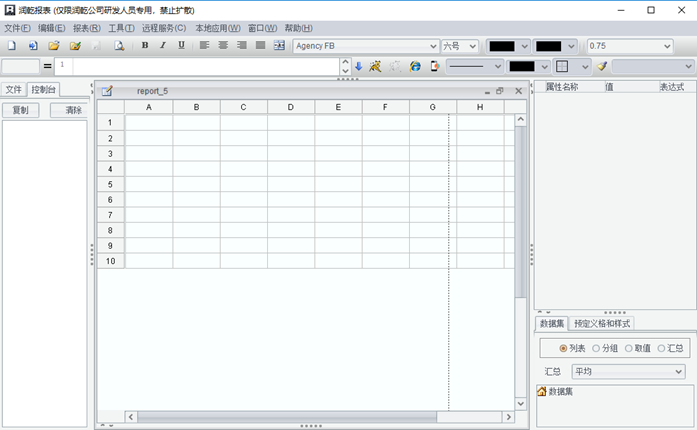Create a new blank report
The height and width of the screenshot is (430, 697).
click(x=12, y=45)
